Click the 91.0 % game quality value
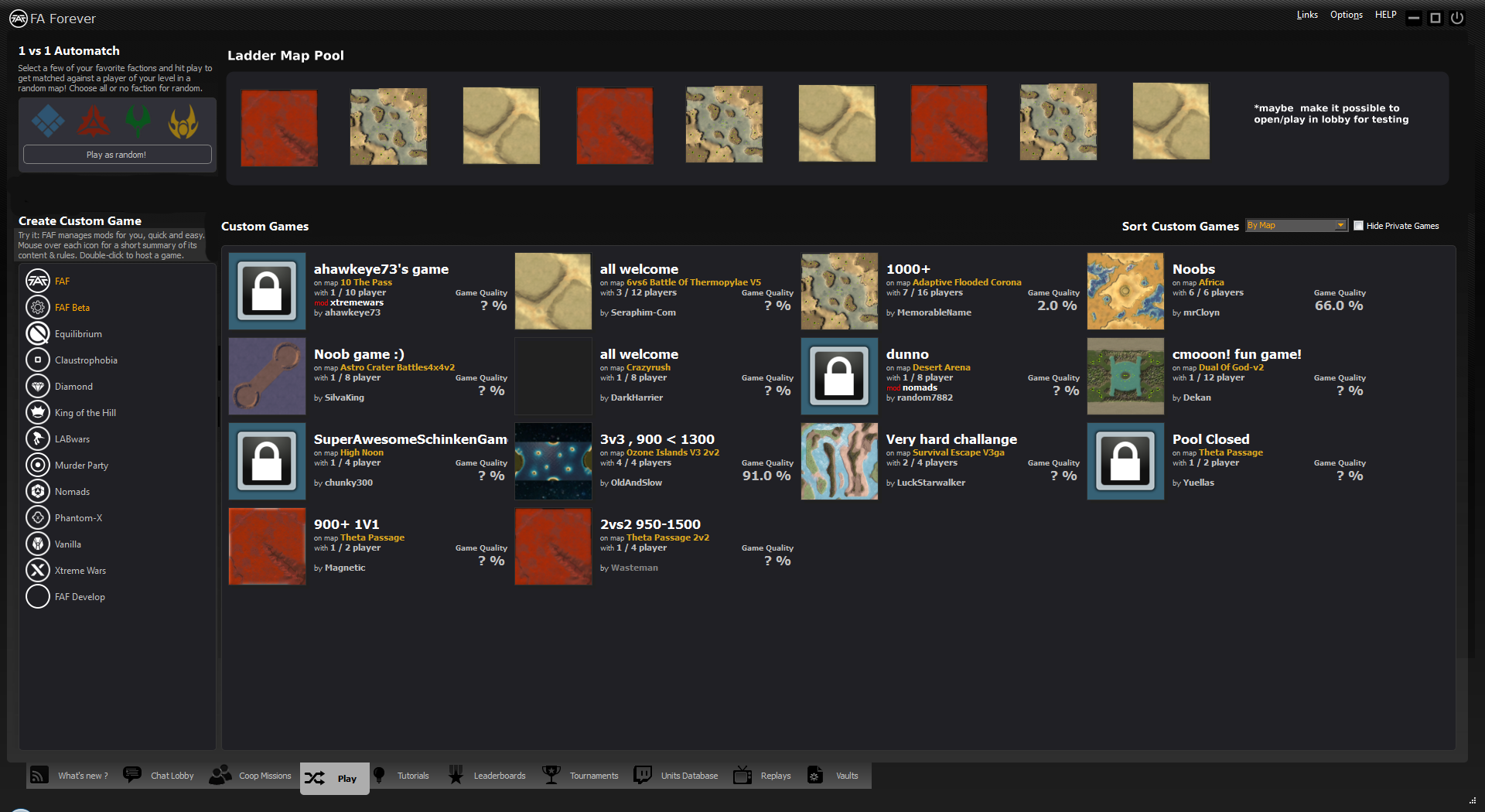The height and width of the screenshot is (812, 1485). (x=766, y=476)
